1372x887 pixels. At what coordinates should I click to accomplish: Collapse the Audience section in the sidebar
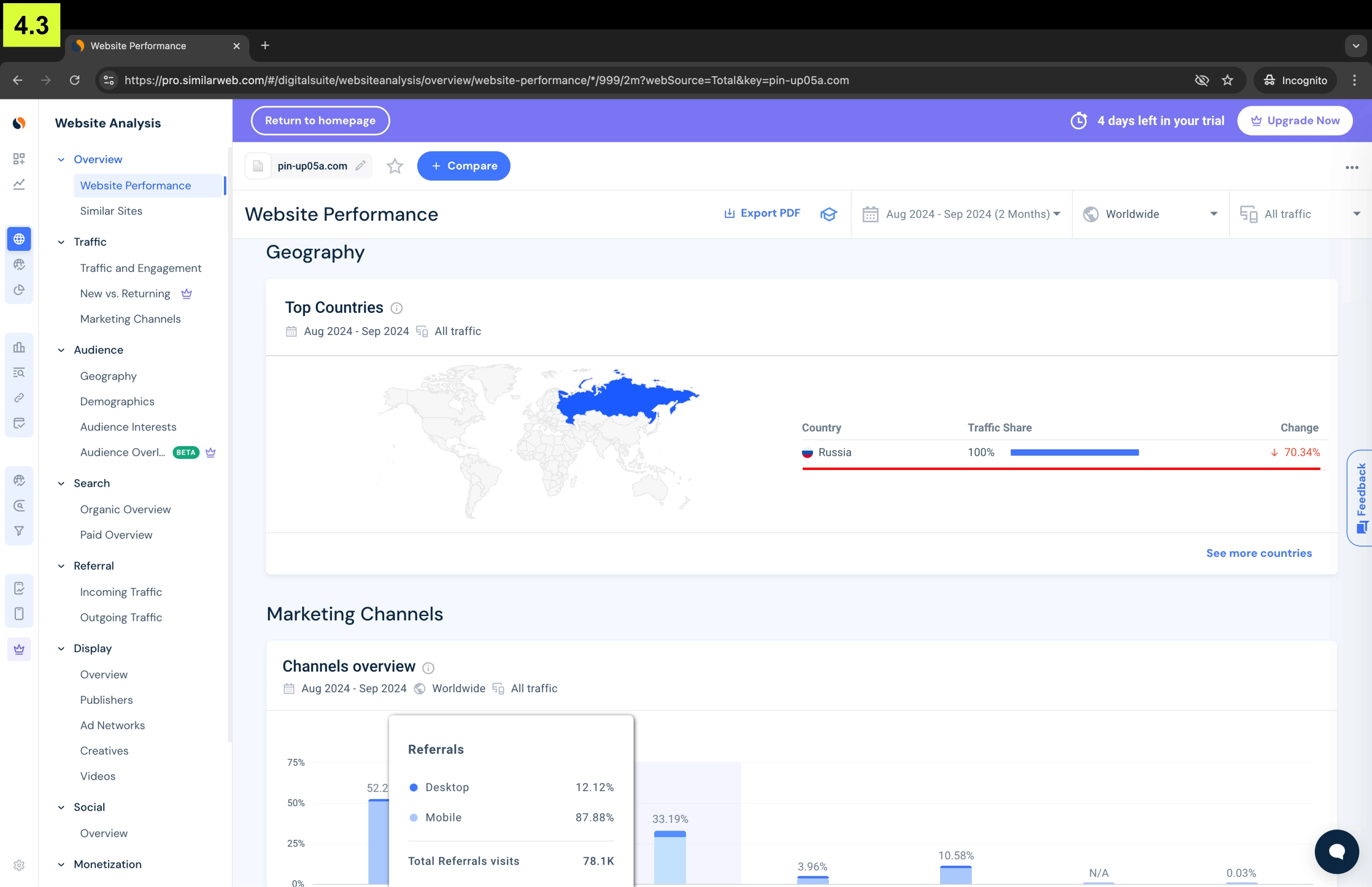coord(61,350)
